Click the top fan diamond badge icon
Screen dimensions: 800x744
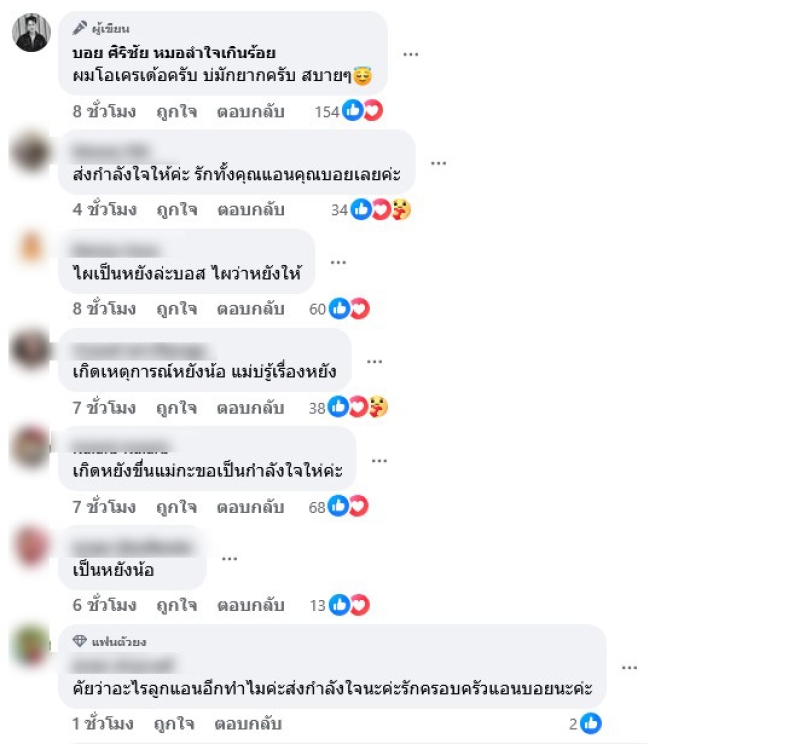(x=80, y=640)
